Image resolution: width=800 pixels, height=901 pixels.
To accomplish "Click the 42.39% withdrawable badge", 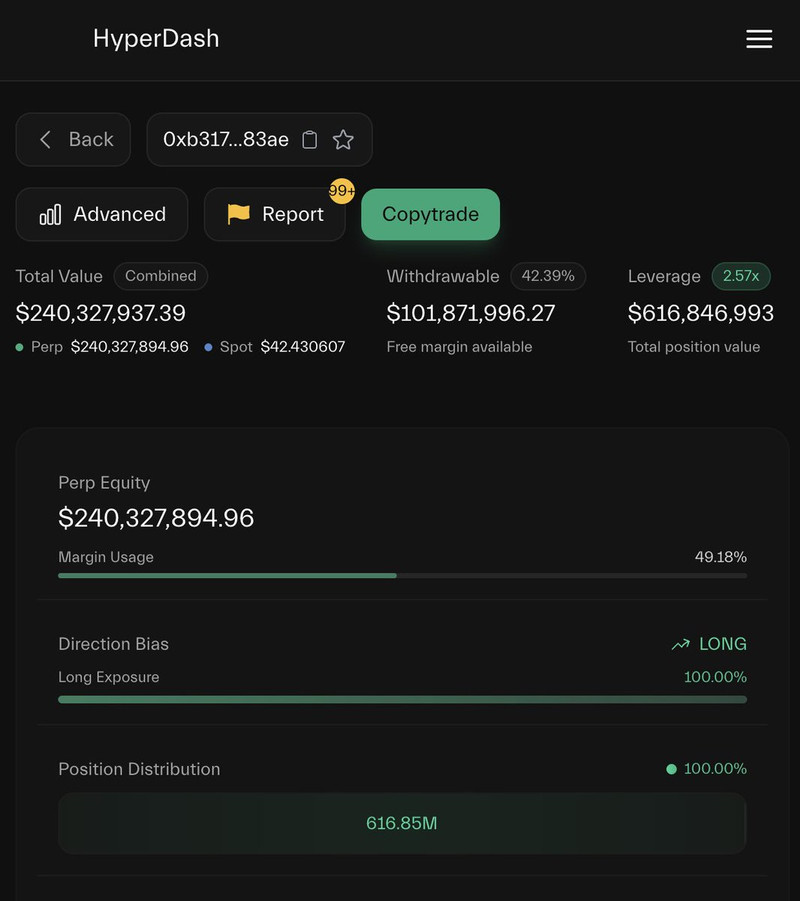I will pos(548,276).
